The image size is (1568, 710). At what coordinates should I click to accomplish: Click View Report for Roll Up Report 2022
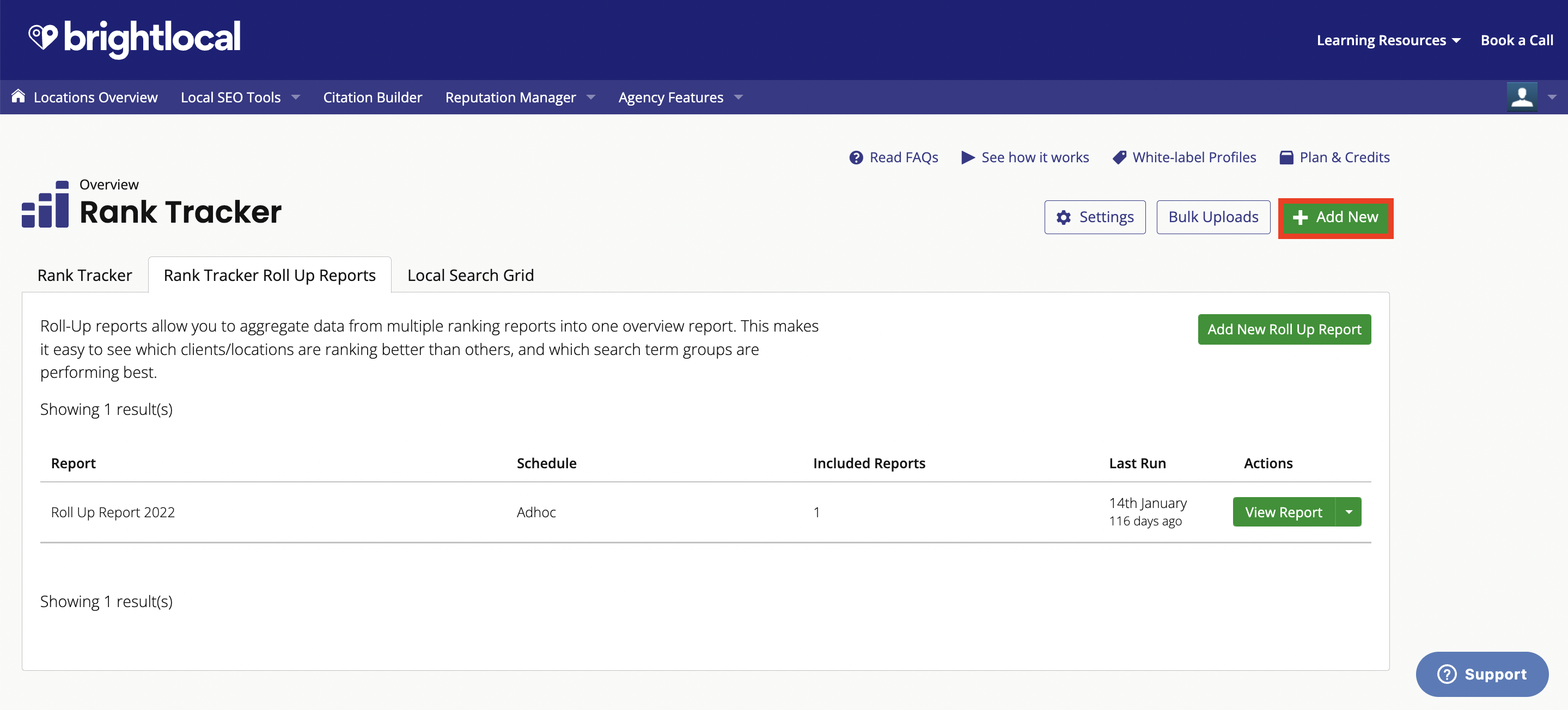(x=1284, y=512)
